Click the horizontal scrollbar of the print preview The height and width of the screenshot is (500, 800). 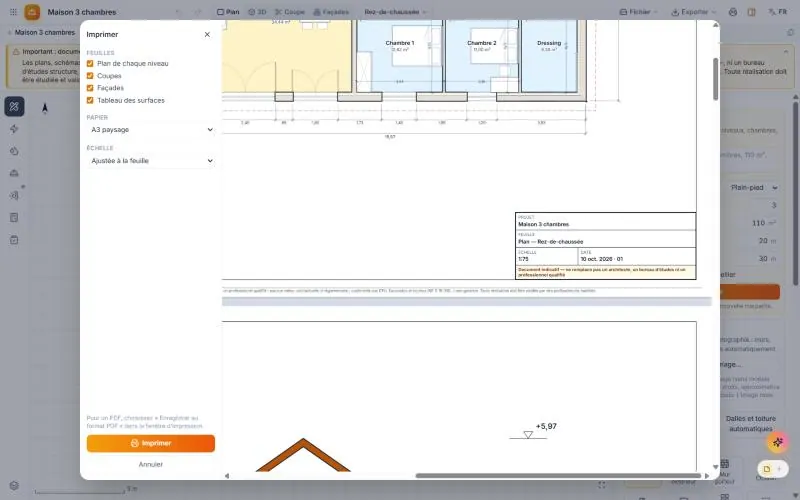click(x=558, y=476)
